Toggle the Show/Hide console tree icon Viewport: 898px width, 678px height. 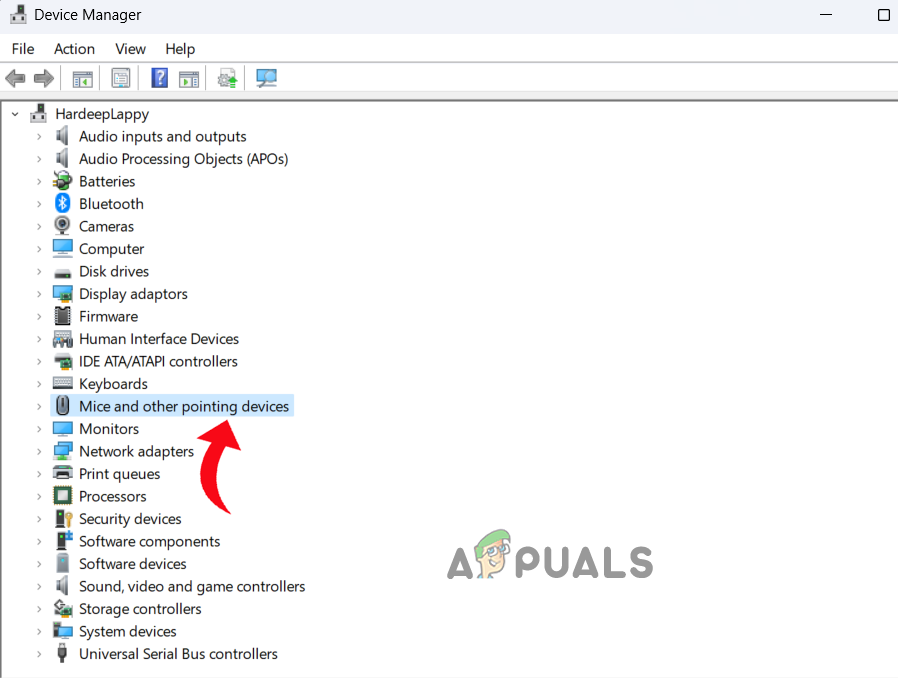83,78
